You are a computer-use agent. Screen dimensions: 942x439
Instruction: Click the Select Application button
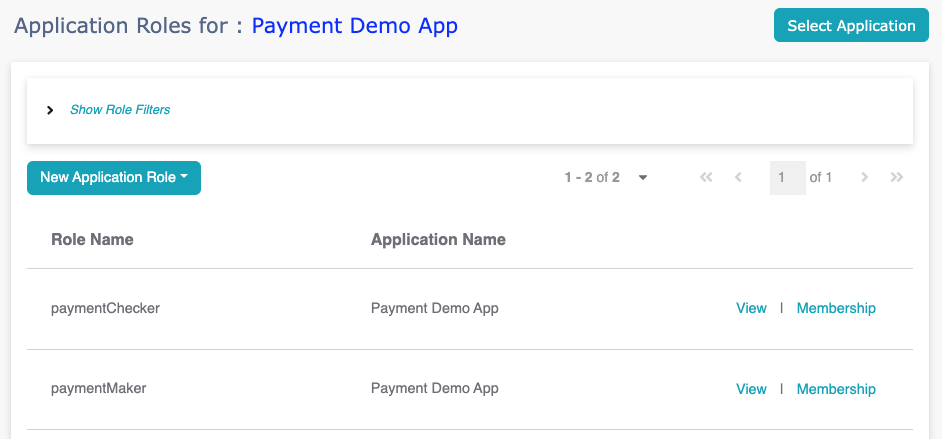pos(851,26)
